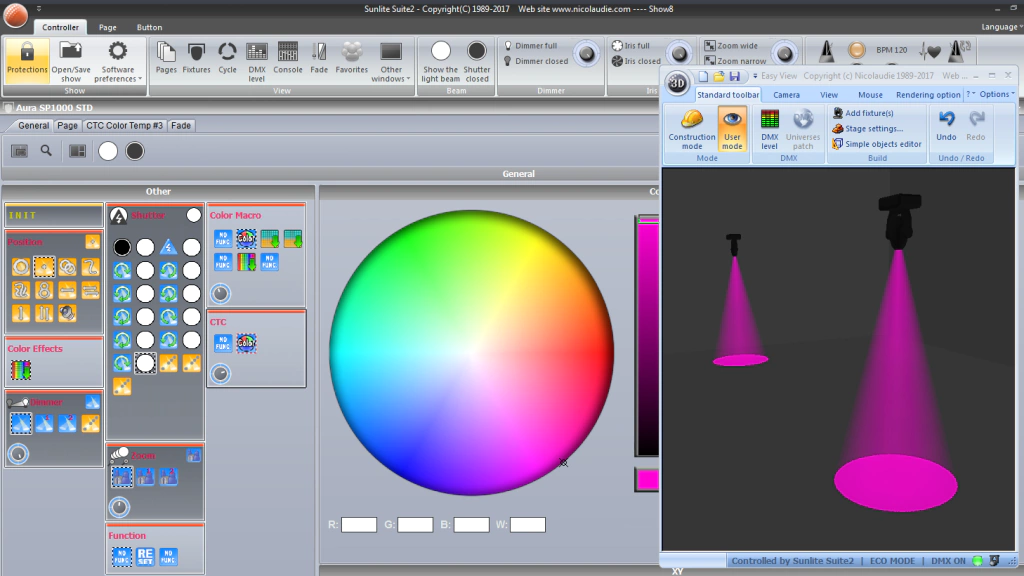1024x576 pixels.
Task: Switch to the Button ribbon tab
Action: (x=149, y=27)
